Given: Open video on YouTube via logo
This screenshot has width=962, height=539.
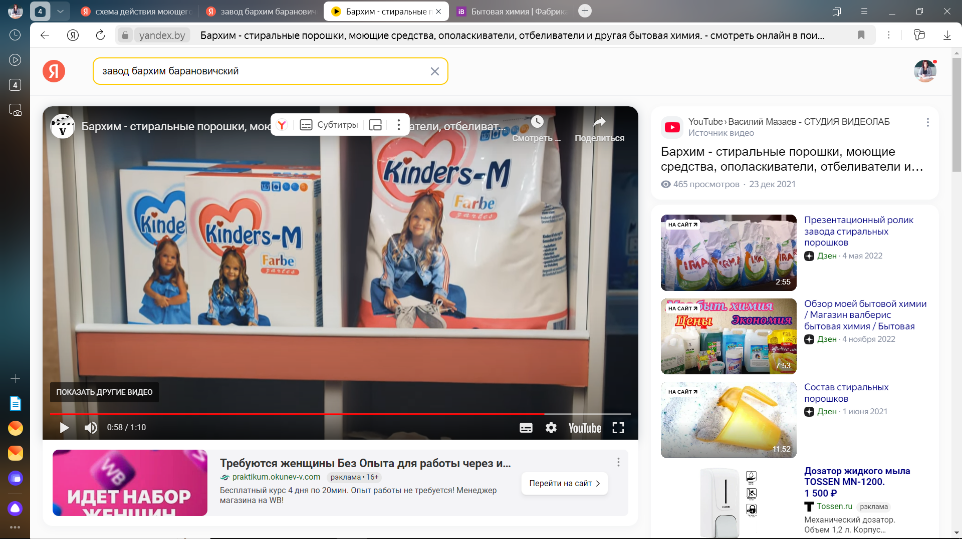Looking at the screenshot, I should (x=585, y=428).
